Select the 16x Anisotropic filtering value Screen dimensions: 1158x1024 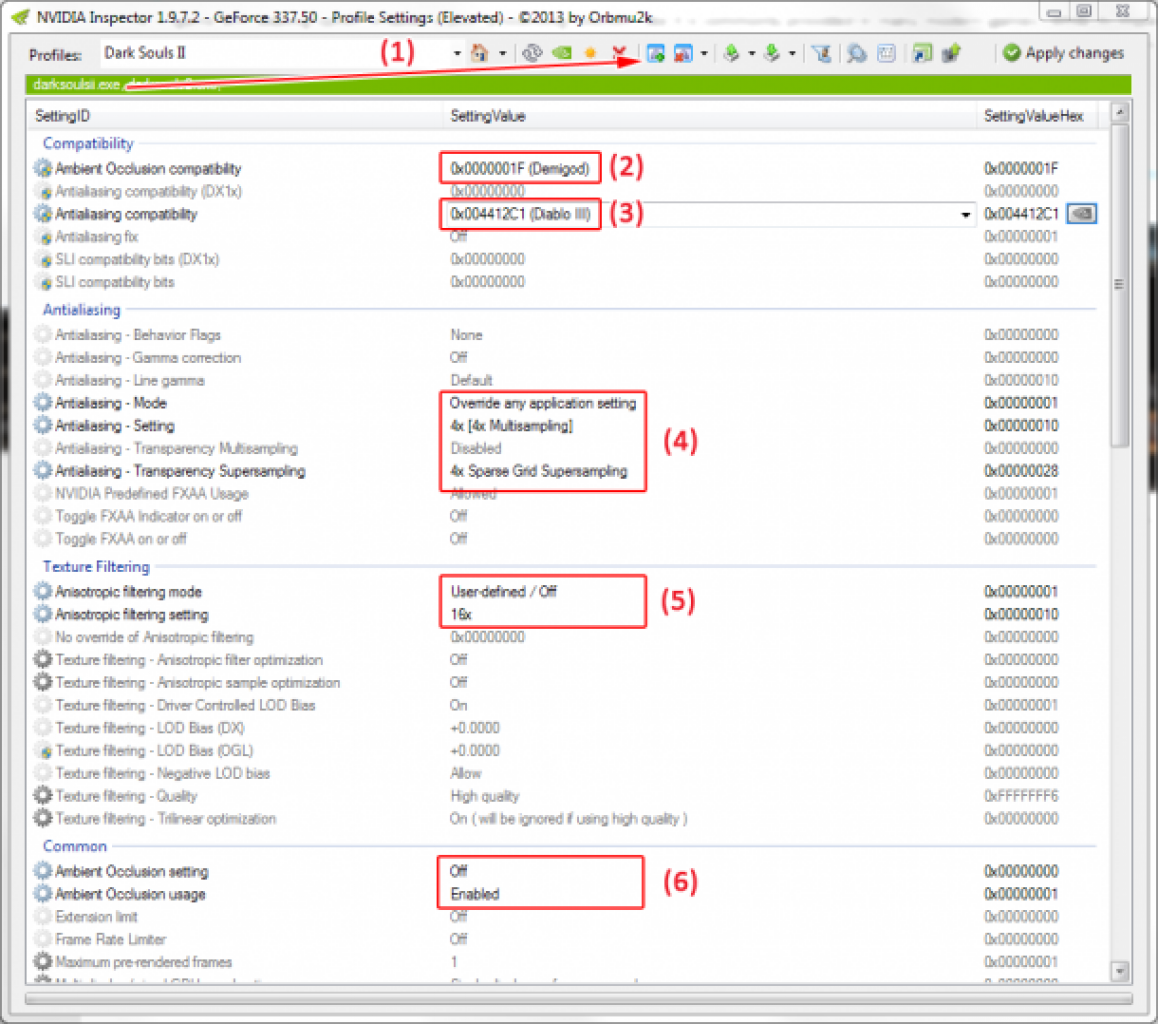(461, 614)
